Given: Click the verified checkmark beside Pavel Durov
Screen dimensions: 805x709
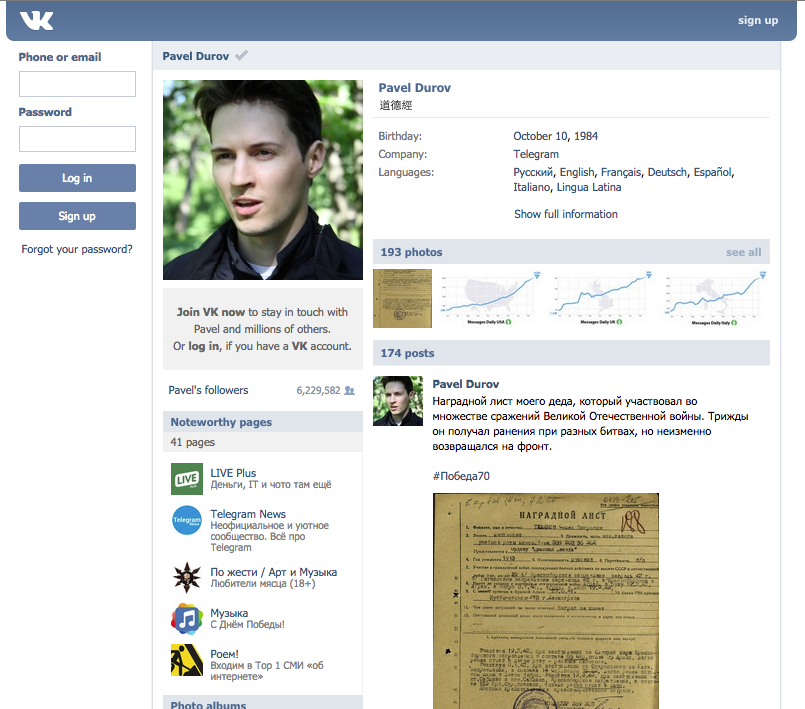Looking at the screenshot, I should click(x=241, y=55).
